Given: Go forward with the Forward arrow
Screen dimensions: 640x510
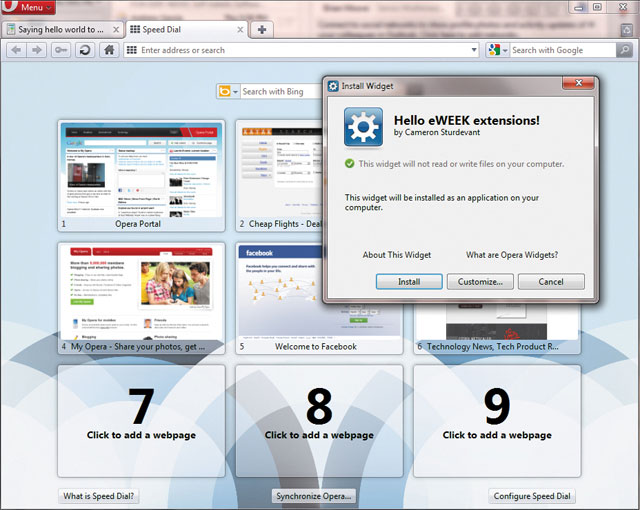Looking at the screenshot, I should [x=37, y=50].
